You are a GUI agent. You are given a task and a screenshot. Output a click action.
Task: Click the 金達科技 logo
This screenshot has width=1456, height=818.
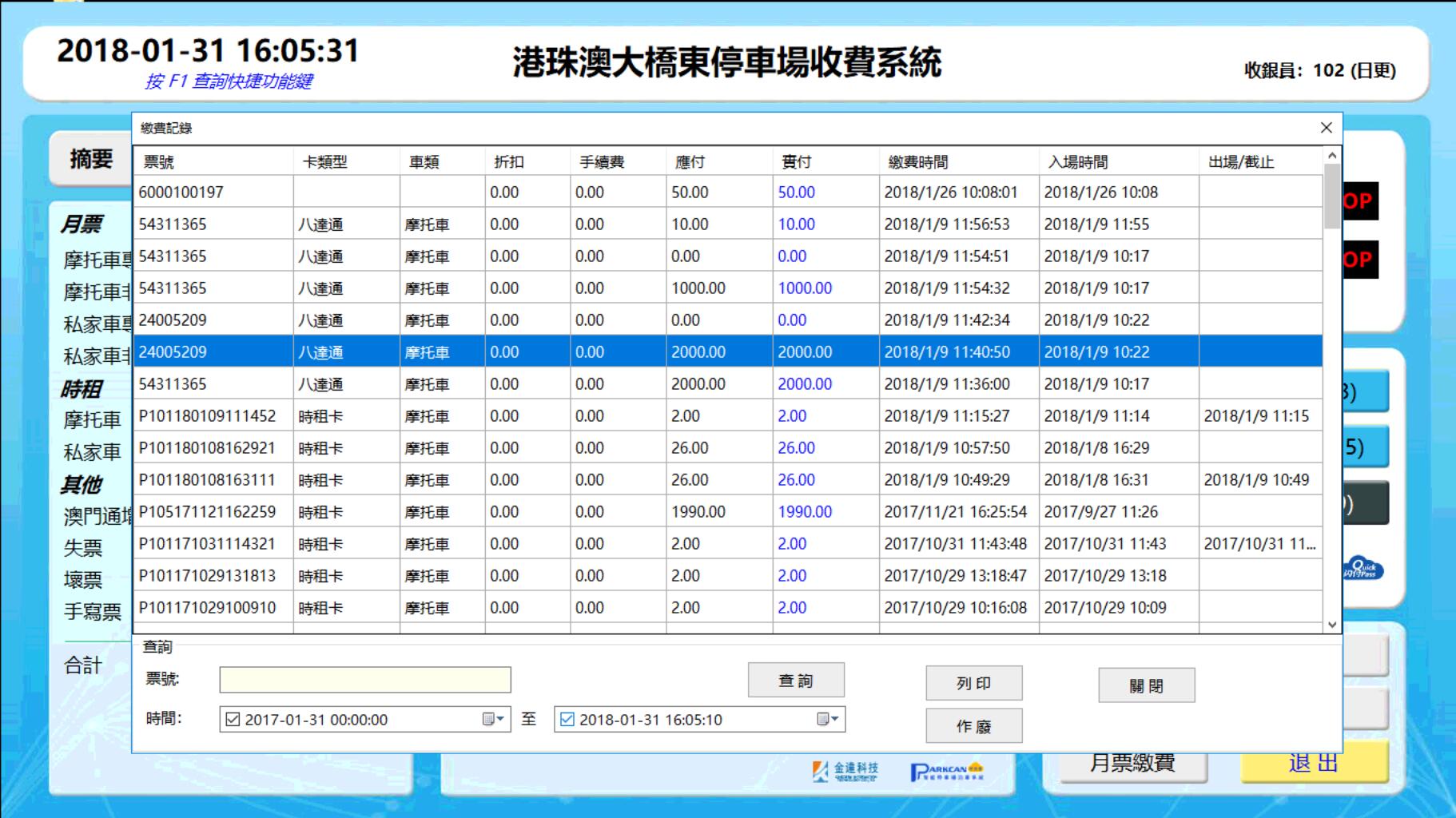[845, 771]
